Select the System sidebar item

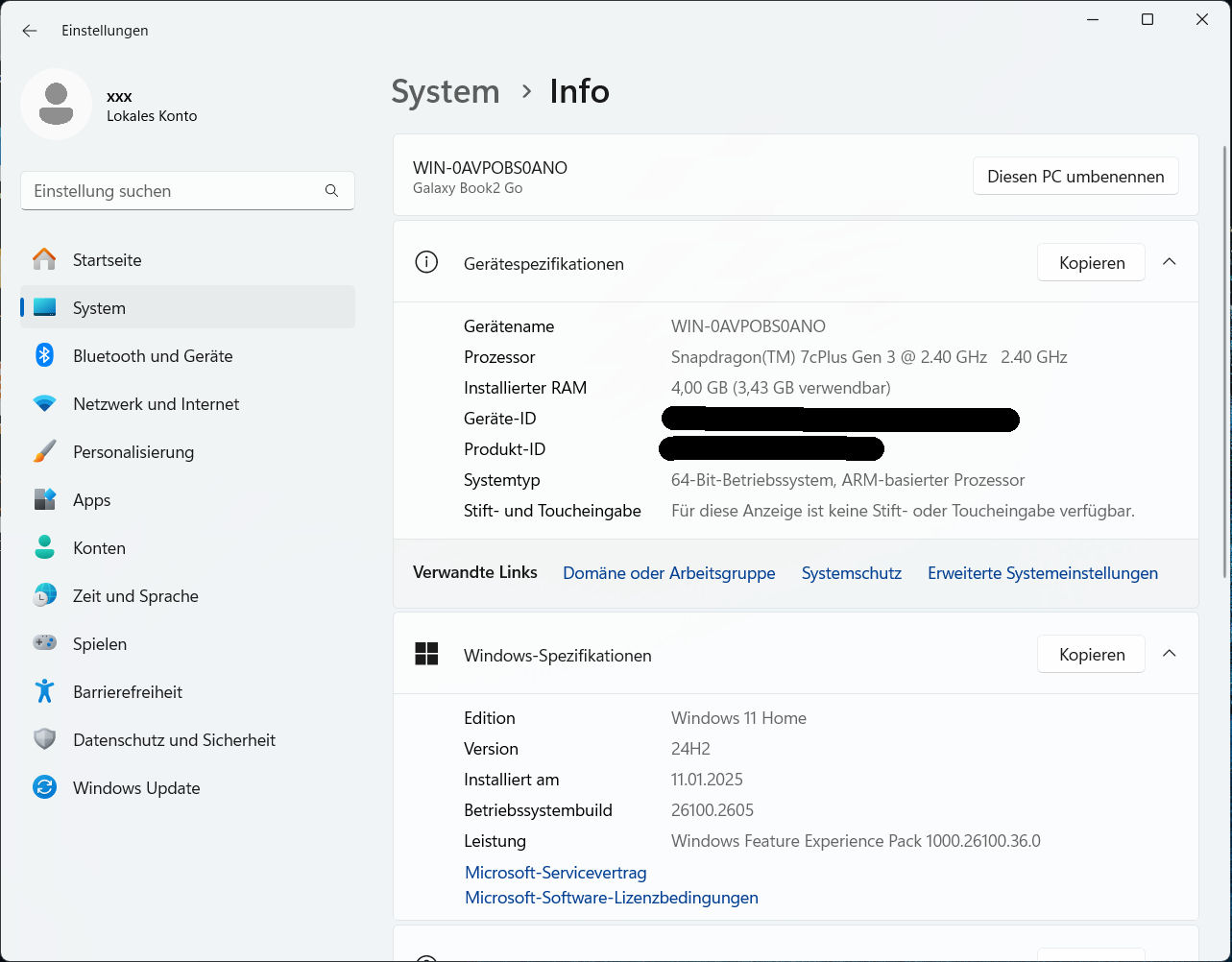(x=99, y=308)
